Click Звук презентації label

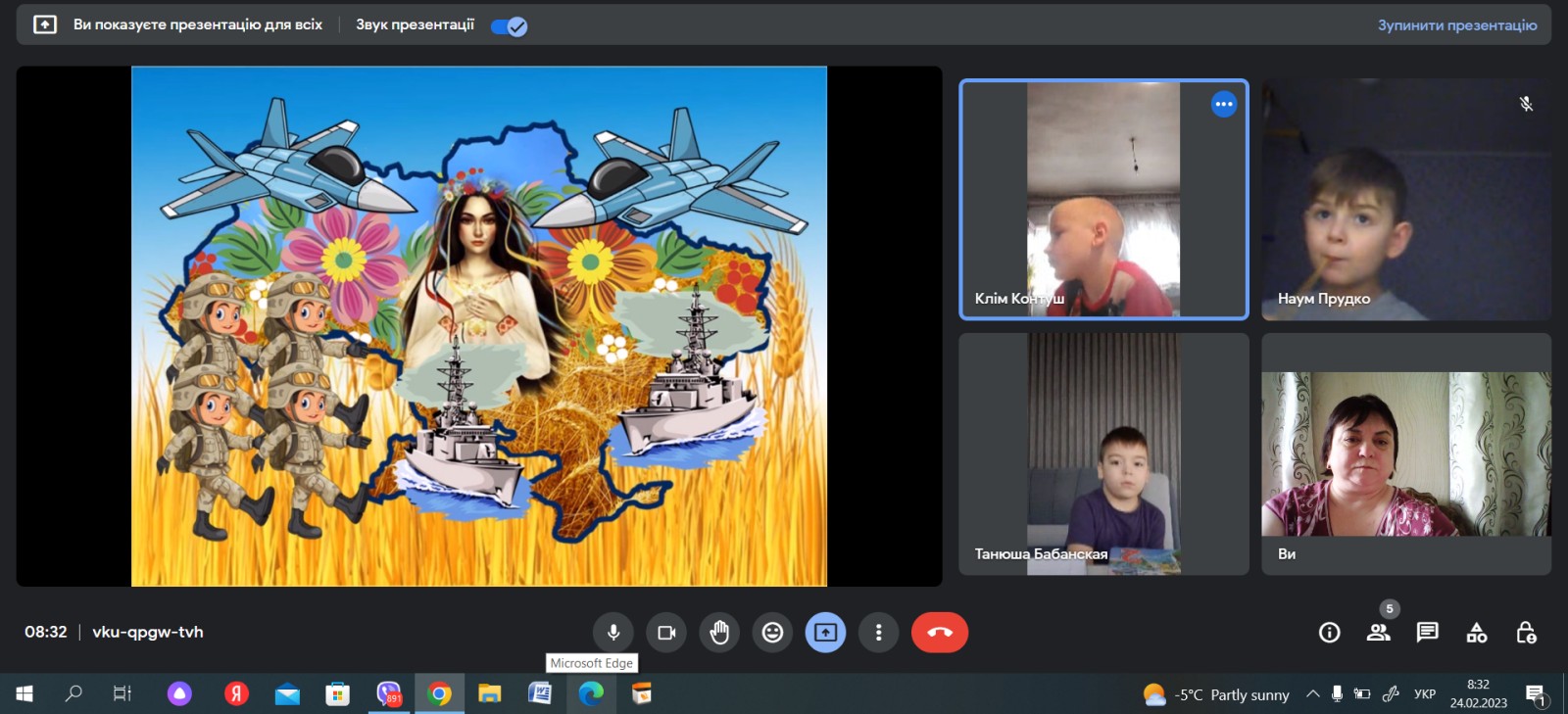point(415,24)
